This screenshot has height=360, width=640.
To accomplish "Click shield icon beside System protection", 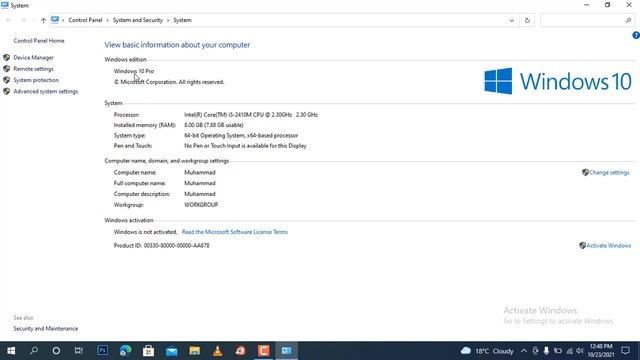I will pyautogui.click(x=7, y=80).
